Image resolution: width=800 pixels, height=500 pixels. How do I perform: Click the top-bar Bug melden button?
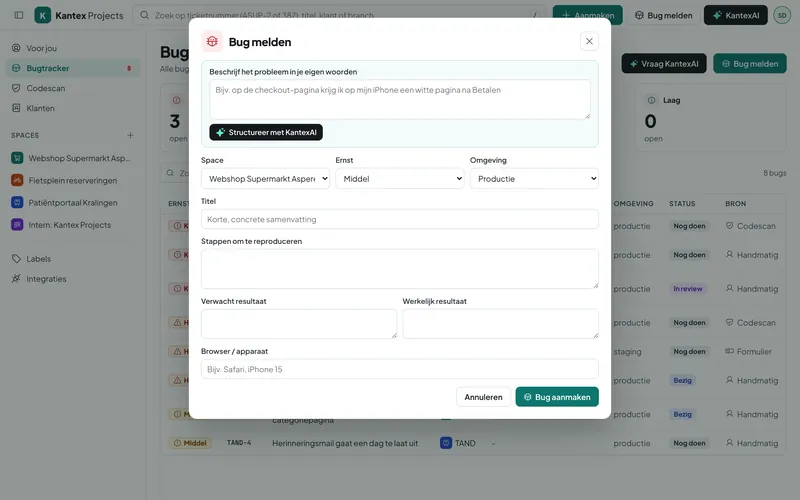663,15
